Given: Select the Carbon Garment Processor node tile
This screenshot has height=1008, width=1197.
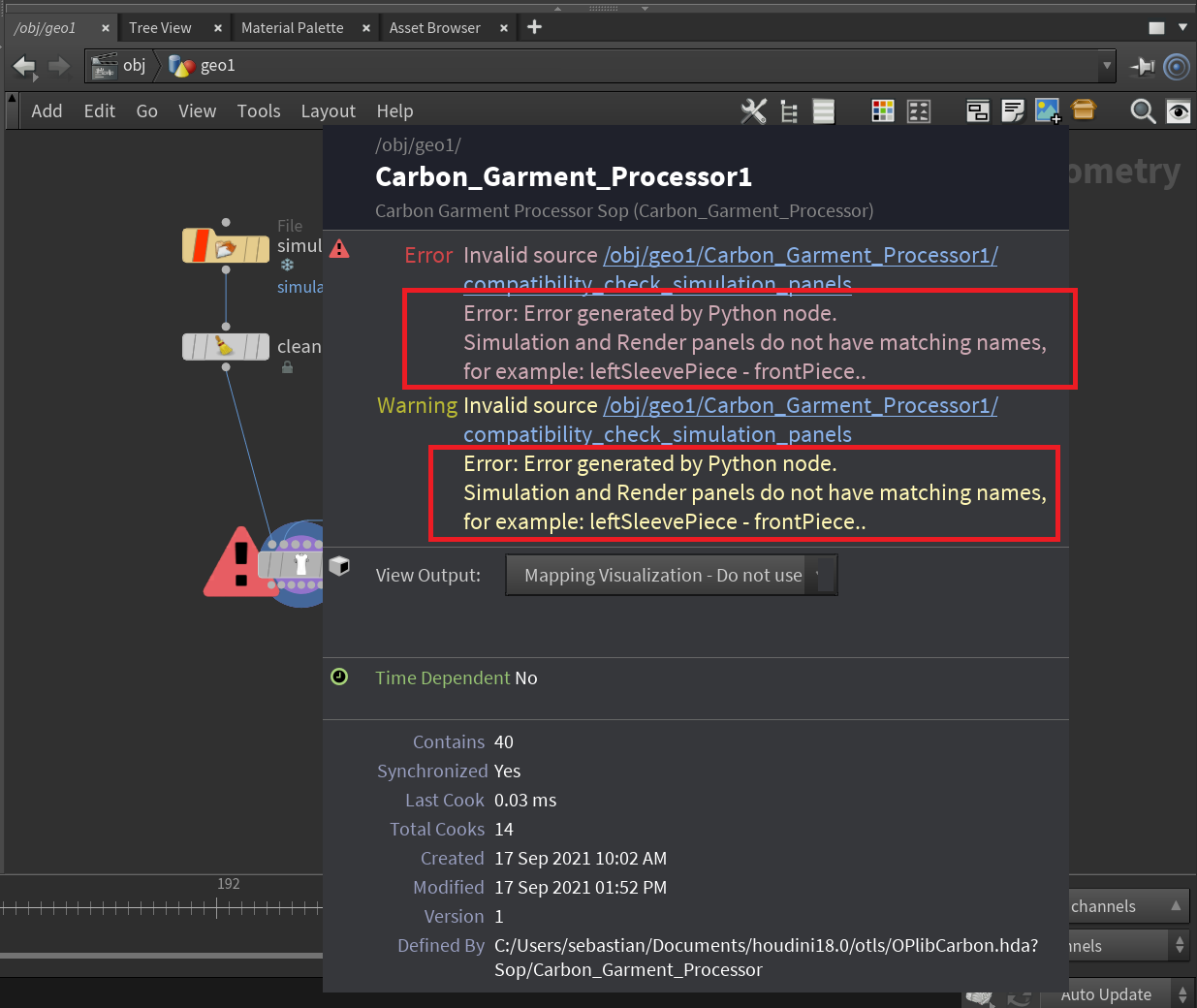Looking at the screenshot, I should (291, 564).
